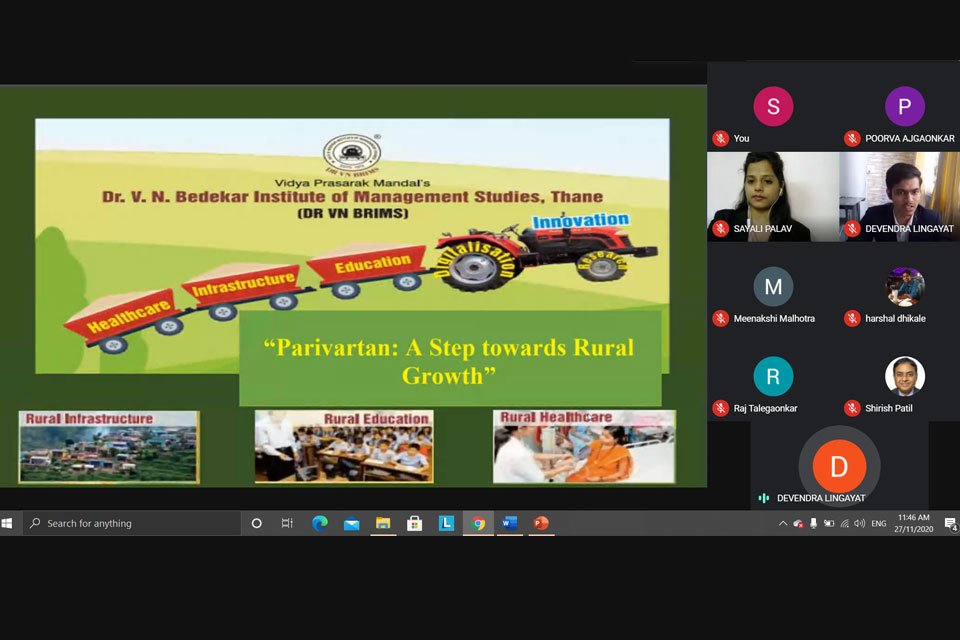Open Task View from the taskbar
960x640 pixels.
[287, 523]
